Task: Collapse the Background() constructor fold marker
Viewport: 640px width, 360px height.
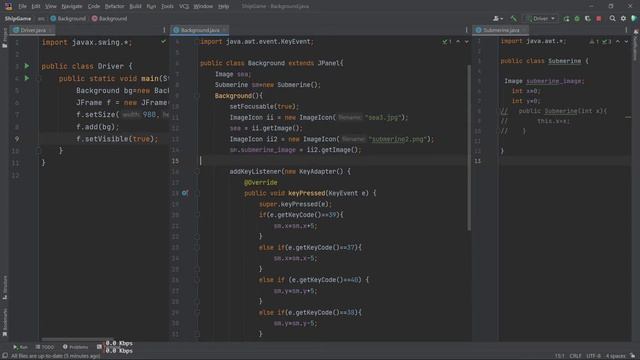Action: coord(197,96)
